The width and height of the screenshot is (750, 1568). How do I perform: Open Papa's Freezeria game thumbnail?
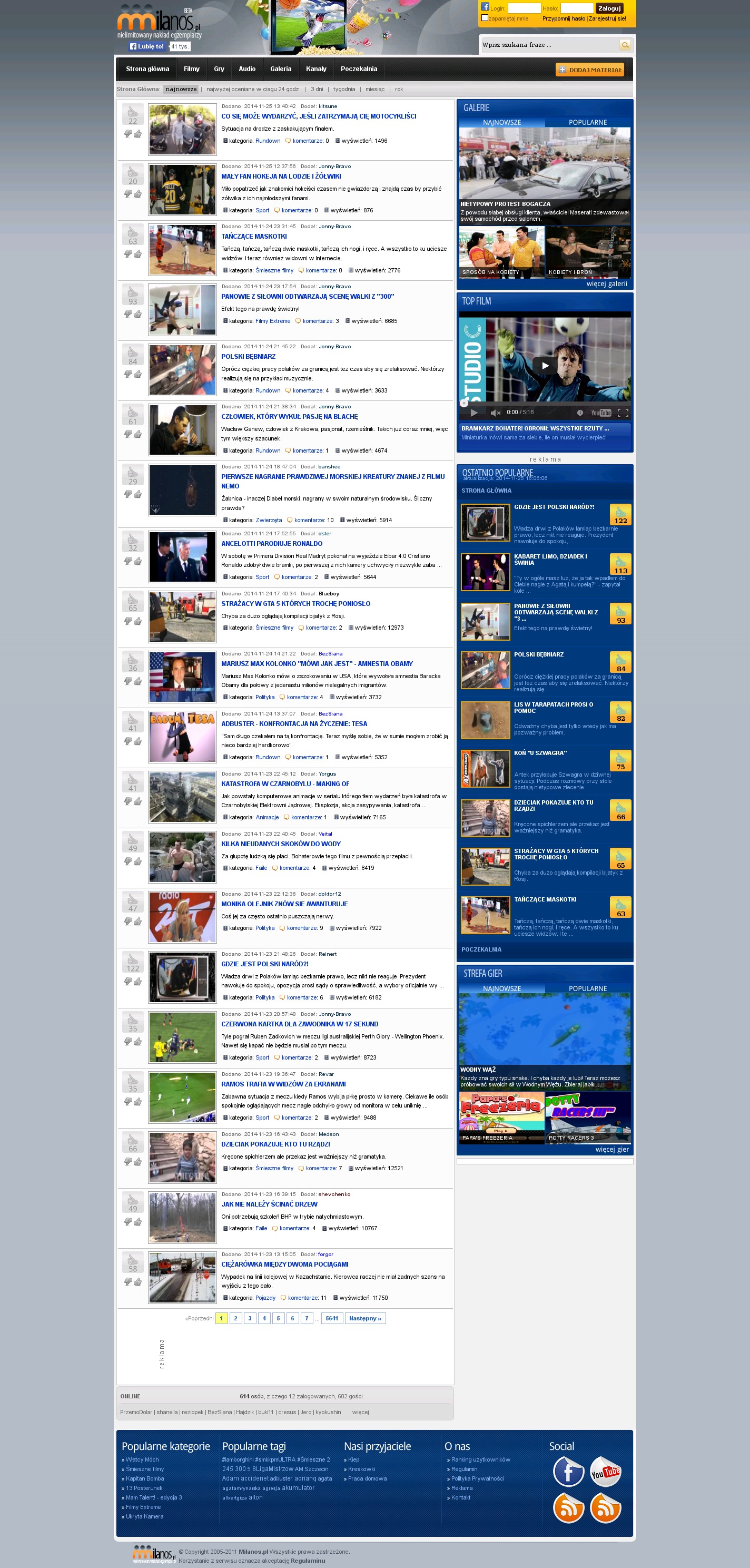point(502,1118)
